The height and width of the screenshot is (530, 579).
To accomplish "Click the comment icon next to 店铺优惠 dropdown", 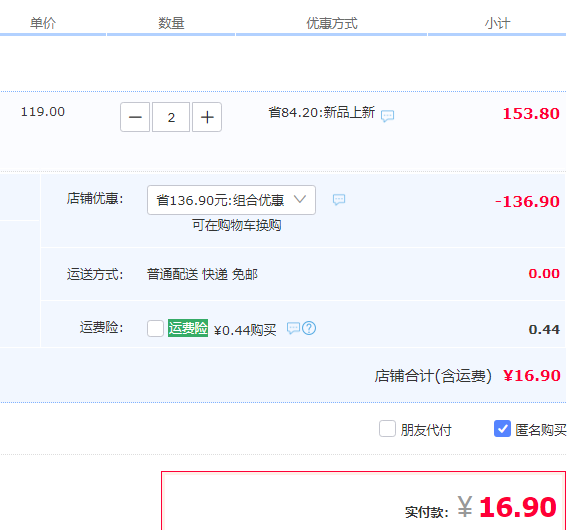I will 339,200.
